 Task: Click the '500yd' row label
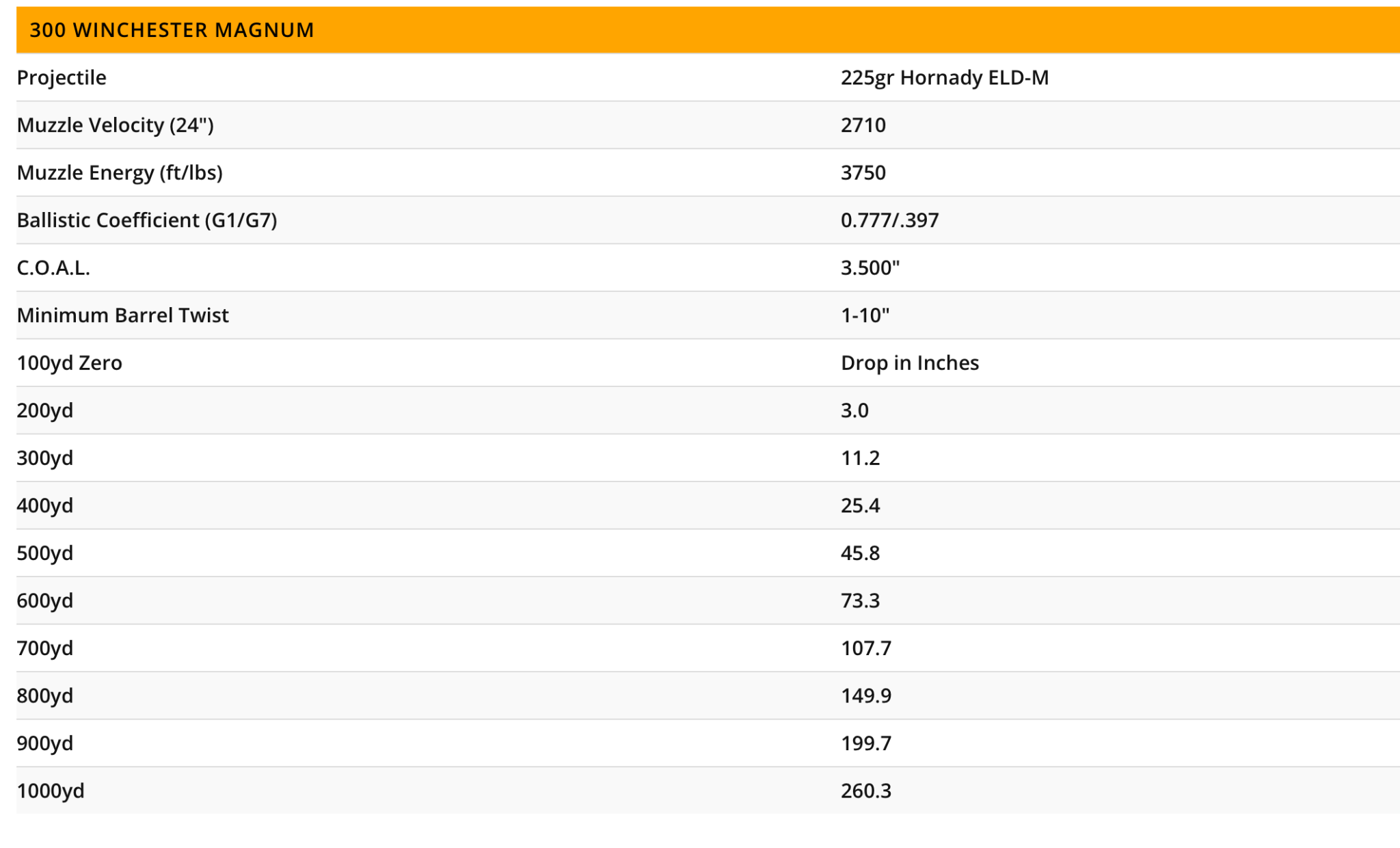coord(45,553)
